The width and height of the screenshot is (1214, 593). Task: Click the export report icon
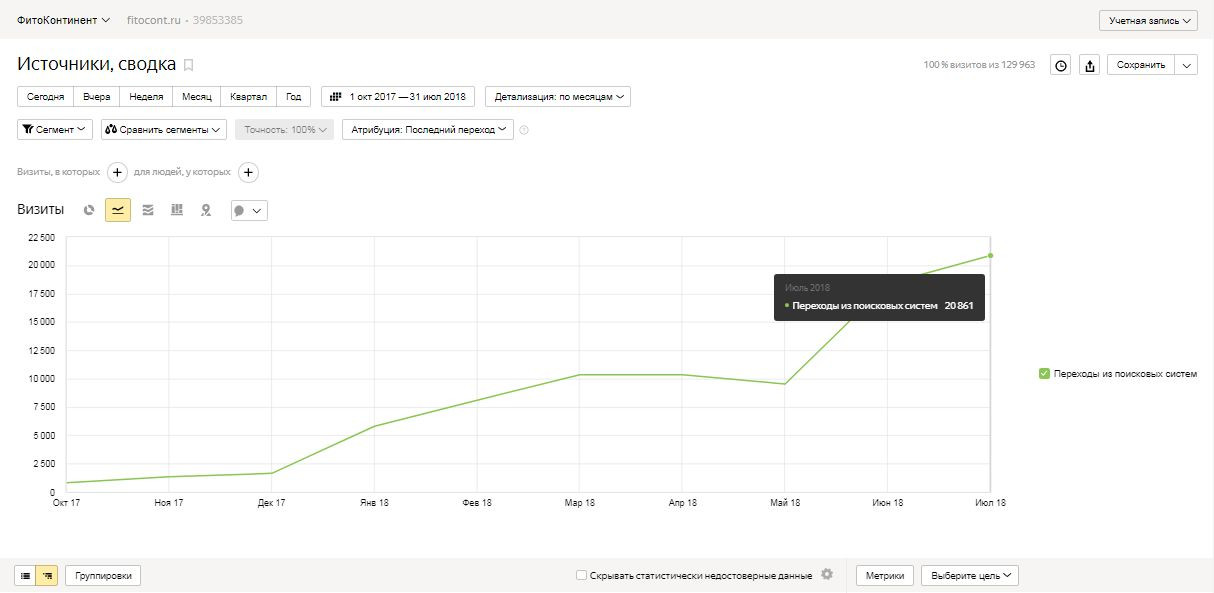click(1090, 65)
